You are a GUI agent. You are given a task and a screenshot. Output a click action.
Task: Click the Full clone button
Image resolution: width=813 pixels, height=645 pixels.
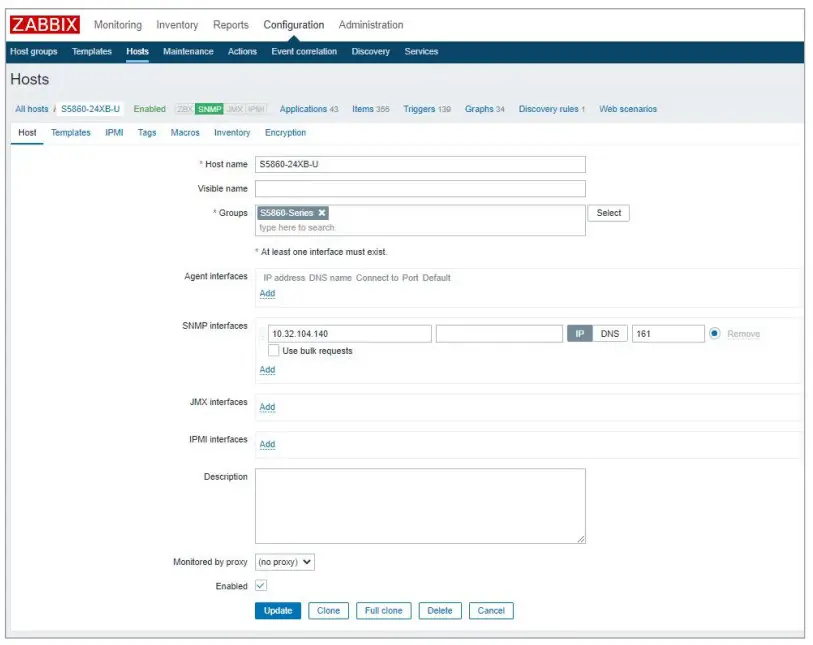(383, 610)
